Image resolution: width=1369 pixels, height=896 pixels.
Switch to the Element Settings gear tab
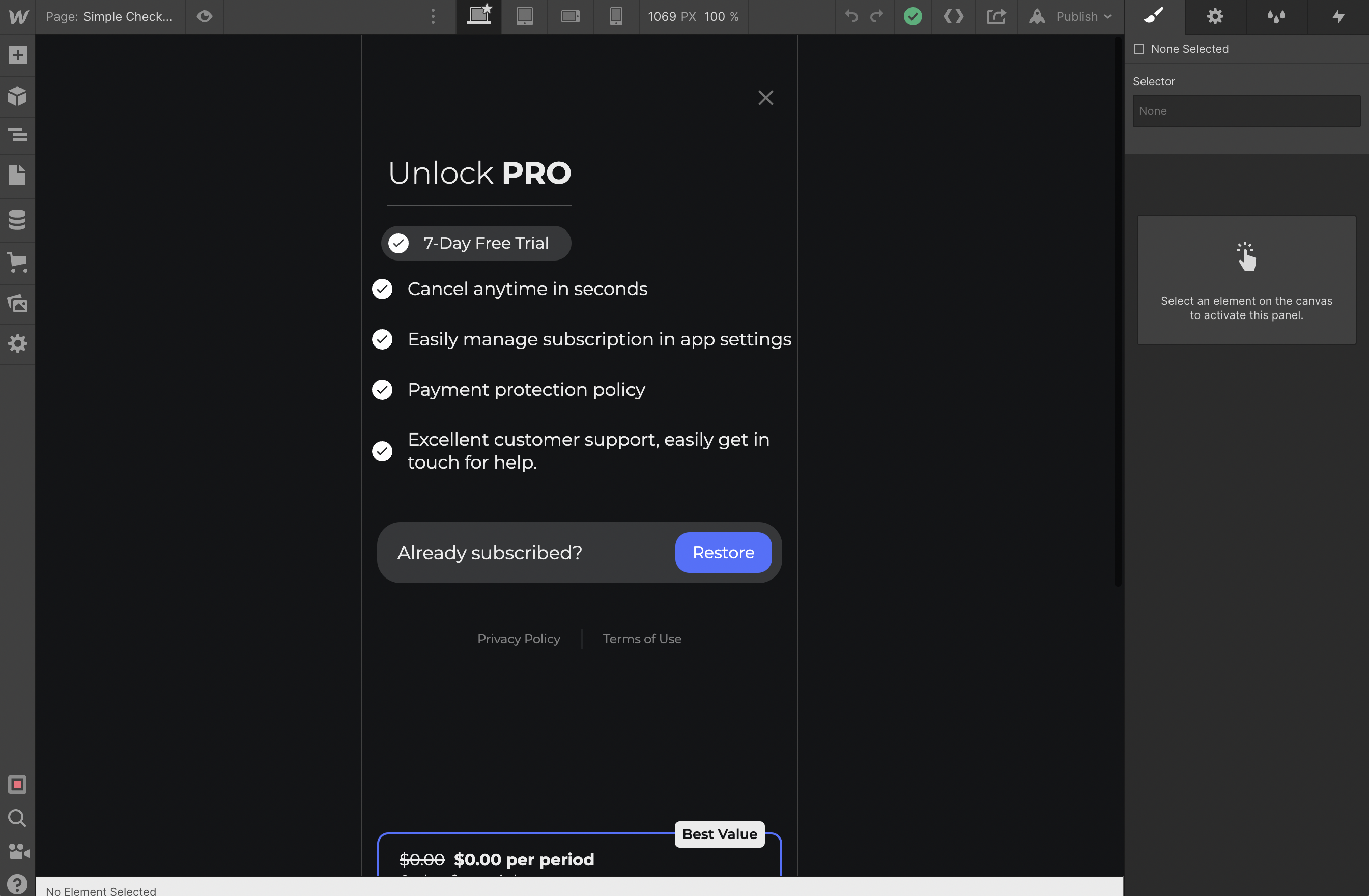pyautogui.click(x=1215, y=17)
